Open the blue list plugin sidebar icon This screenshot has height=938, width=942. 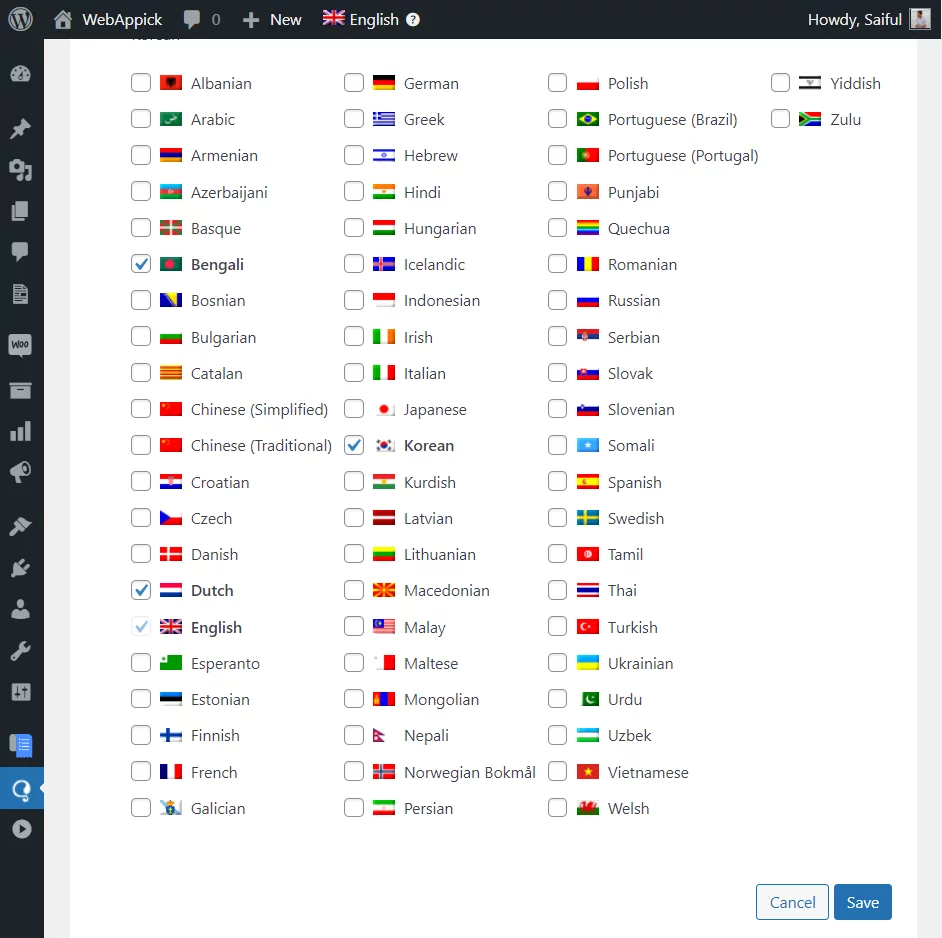click(x=22, y=746)
